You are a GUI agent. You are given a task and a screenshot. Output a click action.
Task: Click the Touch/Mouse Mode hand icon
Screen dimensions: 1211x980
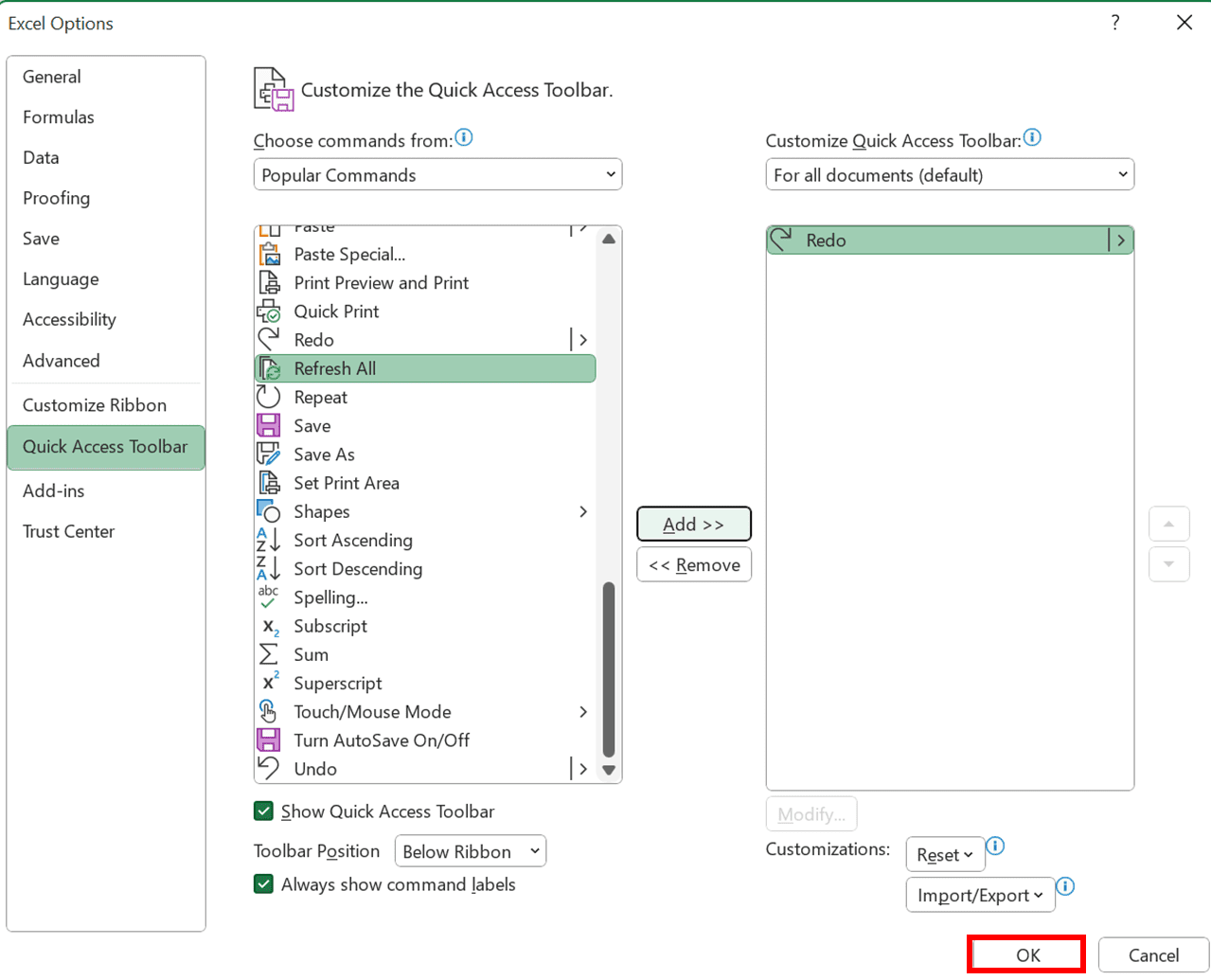[x=270, y=711]
